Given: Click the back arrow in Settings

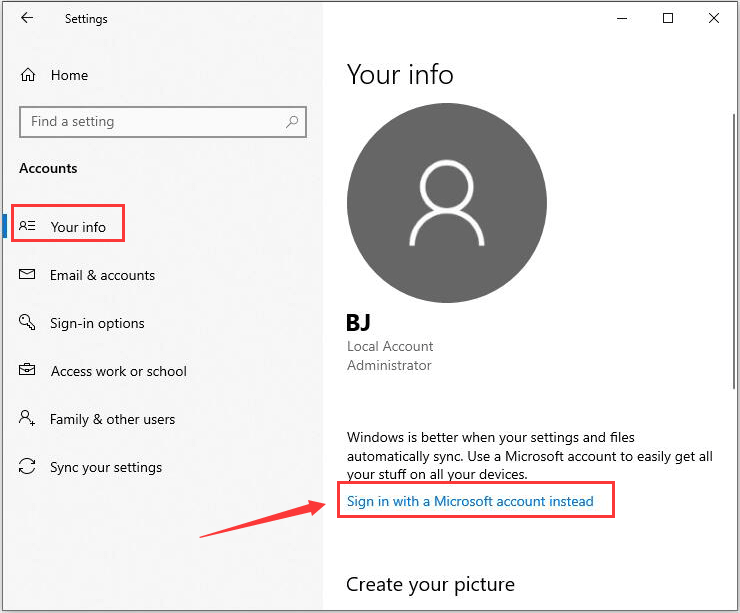Looking at the screenshot, I should click(x=27, y=18).
